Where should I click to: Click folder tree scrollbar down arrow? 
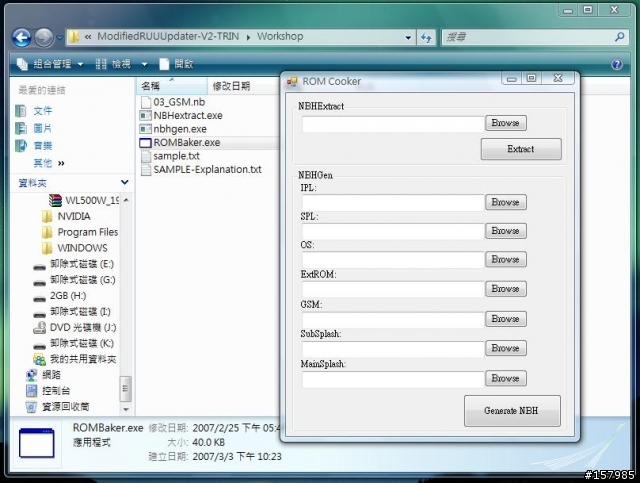coord(126,409)
